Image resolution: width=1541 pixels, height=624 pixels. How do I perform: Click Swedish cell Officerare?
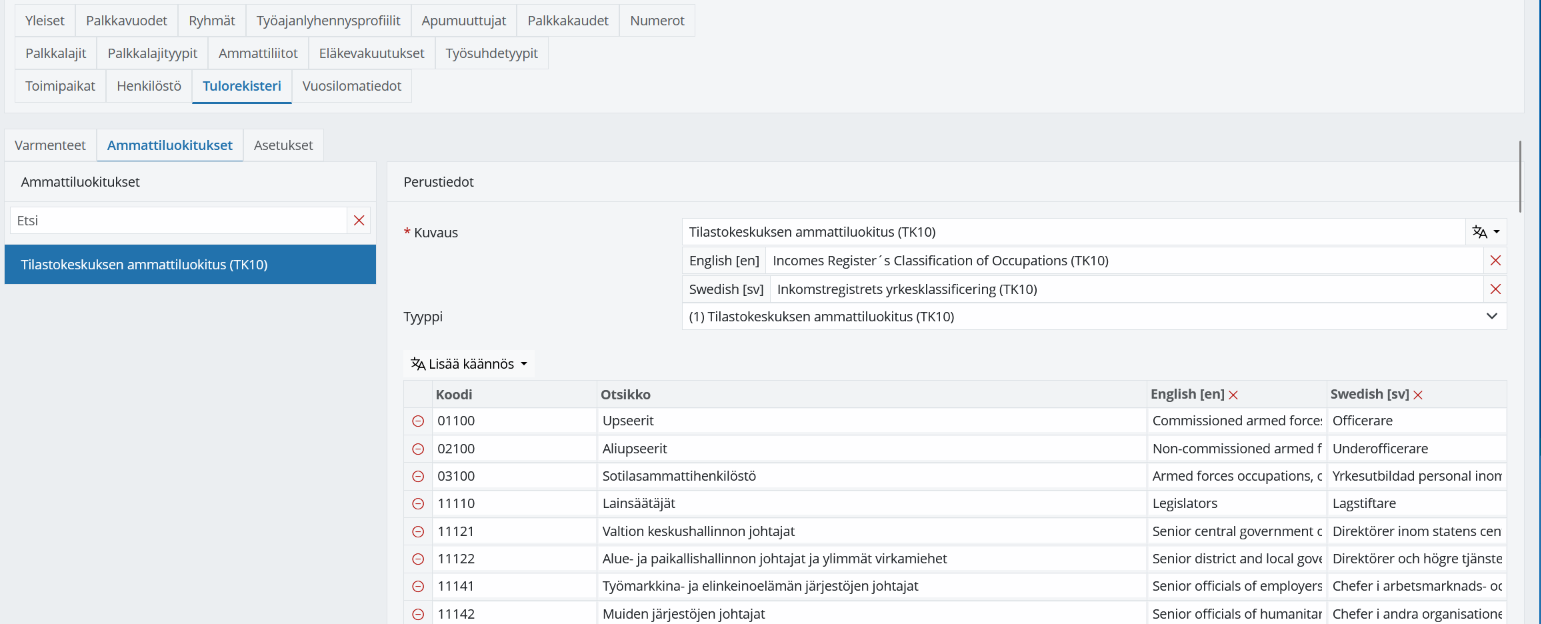pos(1417,421)
